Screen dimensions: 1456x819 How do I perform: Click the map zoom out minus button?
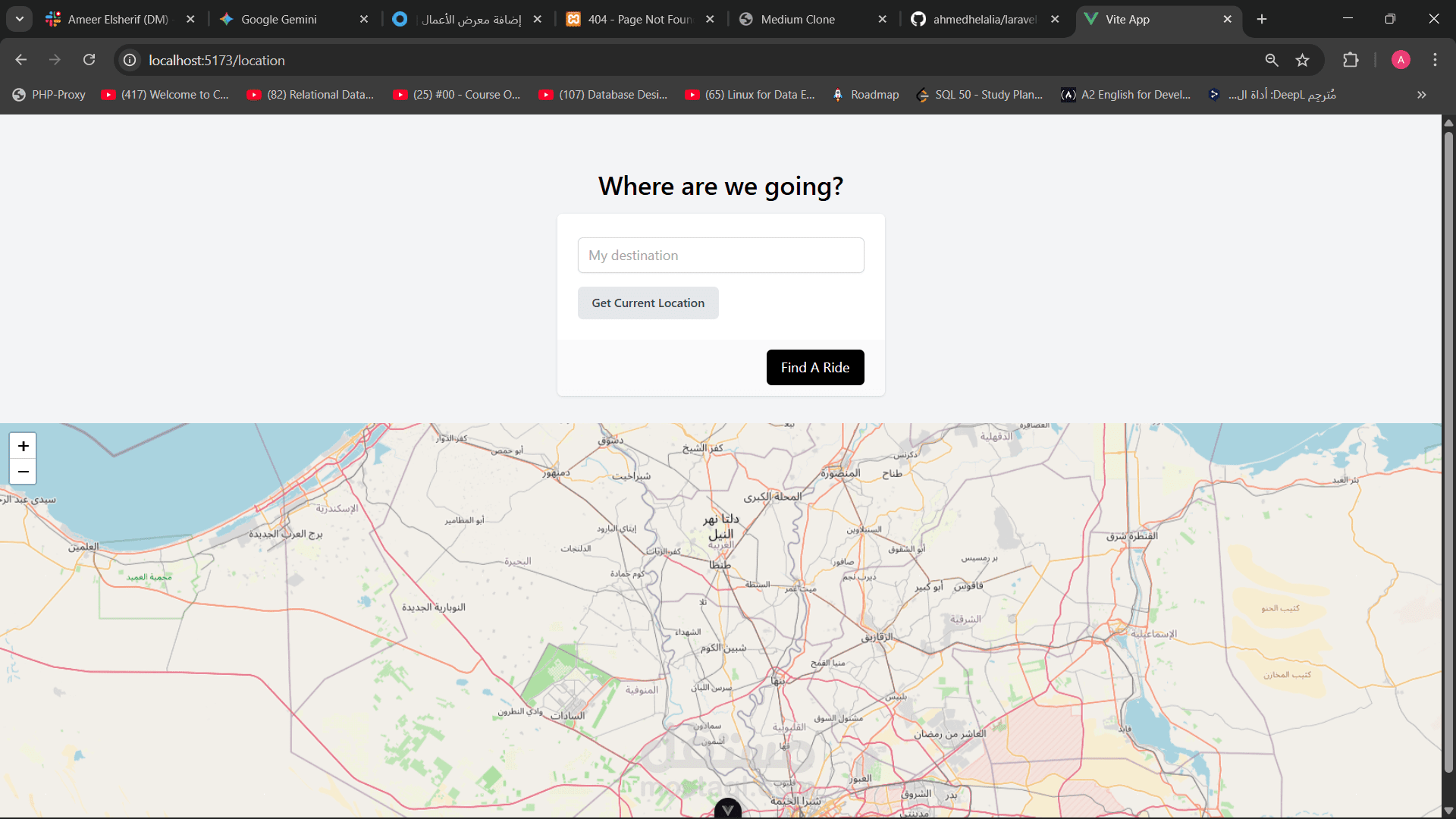(x=23, y=472)
